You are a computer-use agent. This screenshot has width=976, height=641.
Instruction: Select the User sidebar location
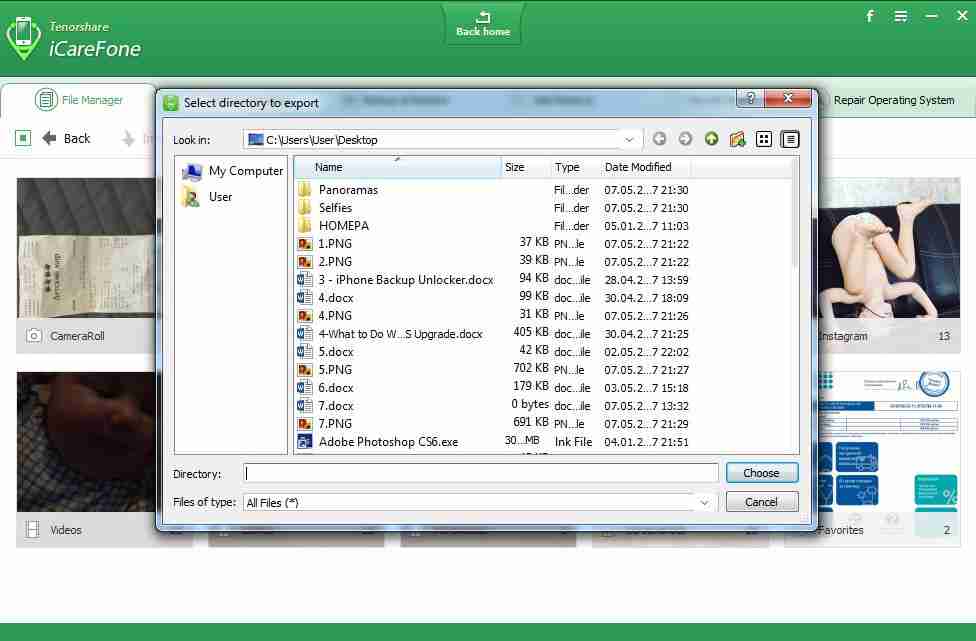coord(207,197)
